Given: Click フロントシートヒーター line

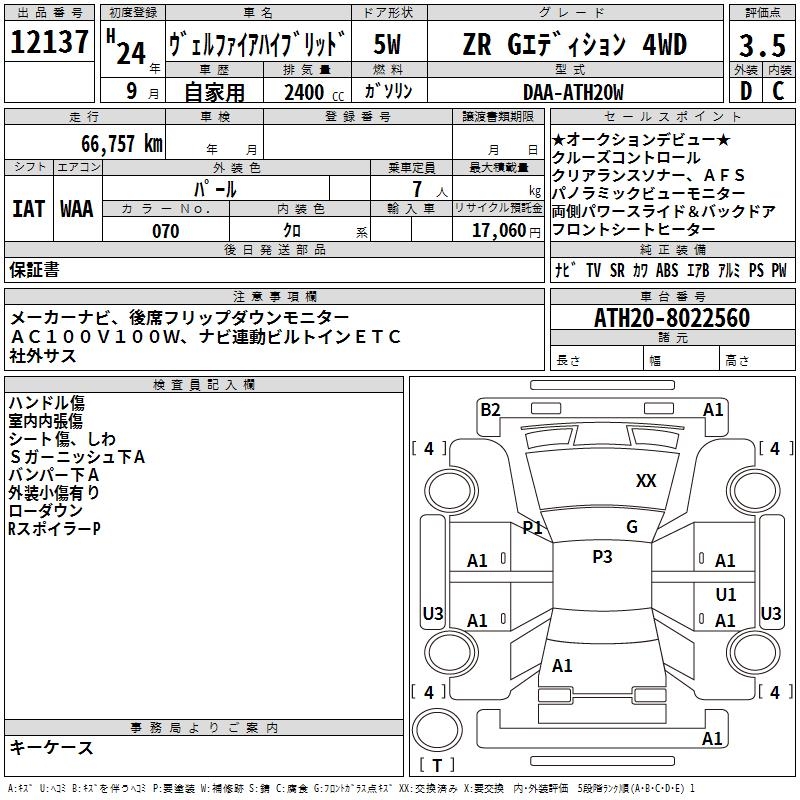Looking at the screenshot, I should [634, 229].
